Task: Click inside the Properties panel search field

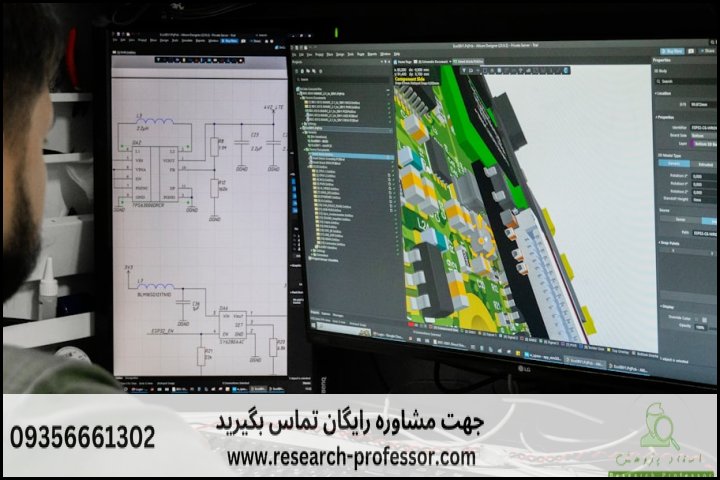Action: click(x=687, y=81)
